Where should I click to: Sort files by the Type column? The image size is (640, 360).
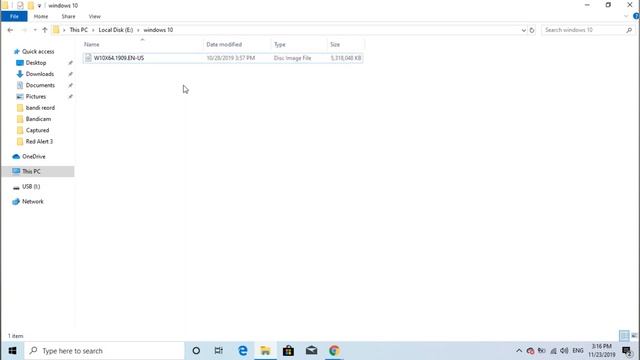coord(280,44)
